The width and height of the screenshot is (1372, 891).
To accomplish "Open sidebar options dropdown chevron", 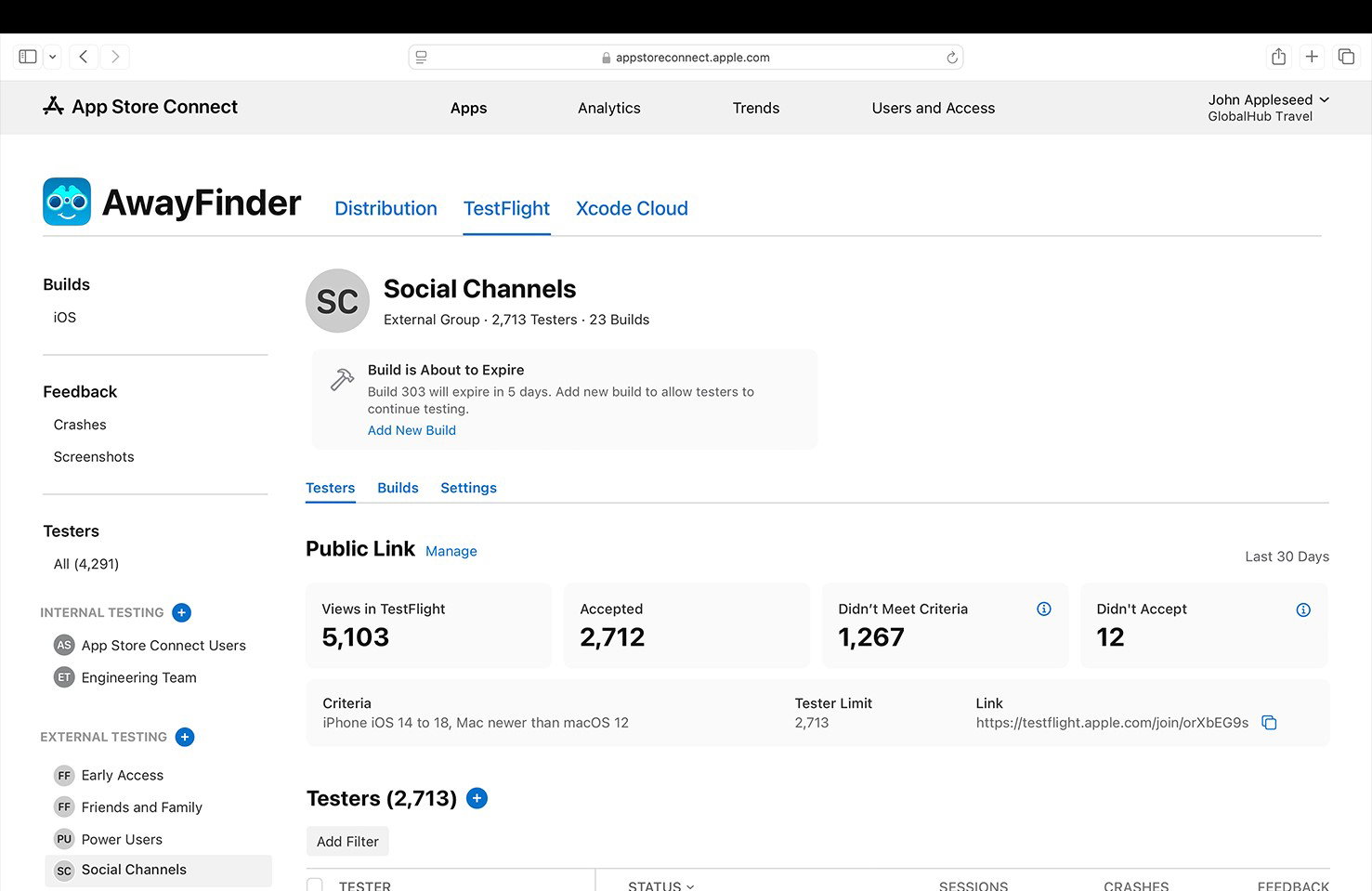I will 53,57.
